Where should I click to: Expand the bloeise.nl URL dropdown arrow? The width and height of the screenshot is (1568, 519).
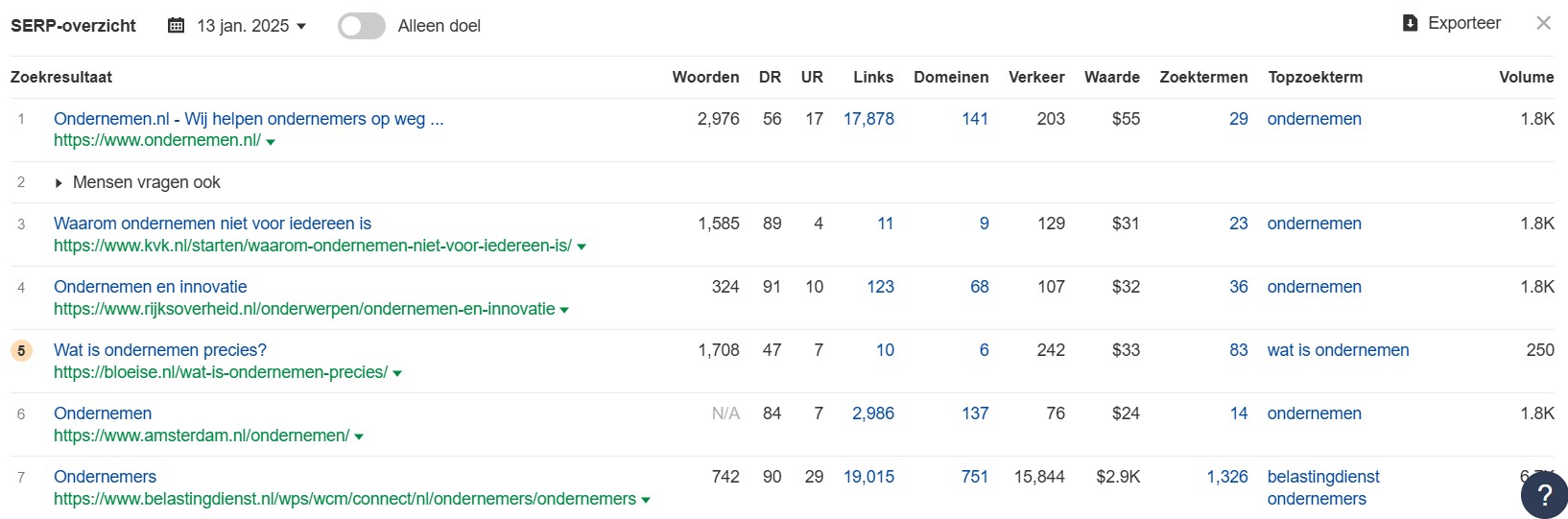coord(397,373)
